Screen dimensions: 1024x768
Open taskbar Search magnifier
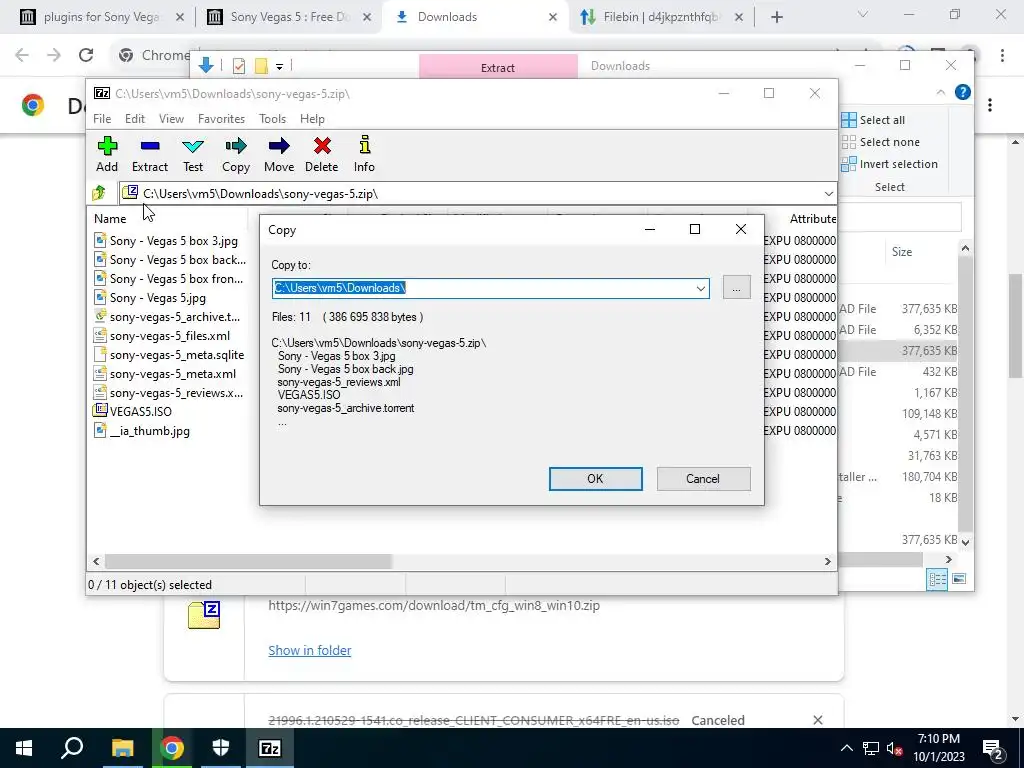point(72,748)
